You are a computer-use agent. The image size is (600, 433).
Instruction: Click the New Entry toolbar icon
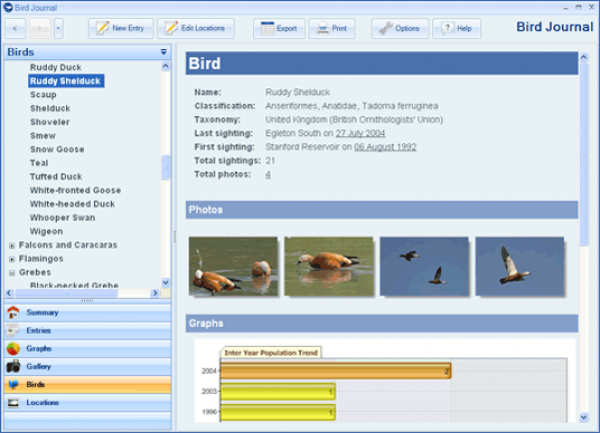coord(102,28)
